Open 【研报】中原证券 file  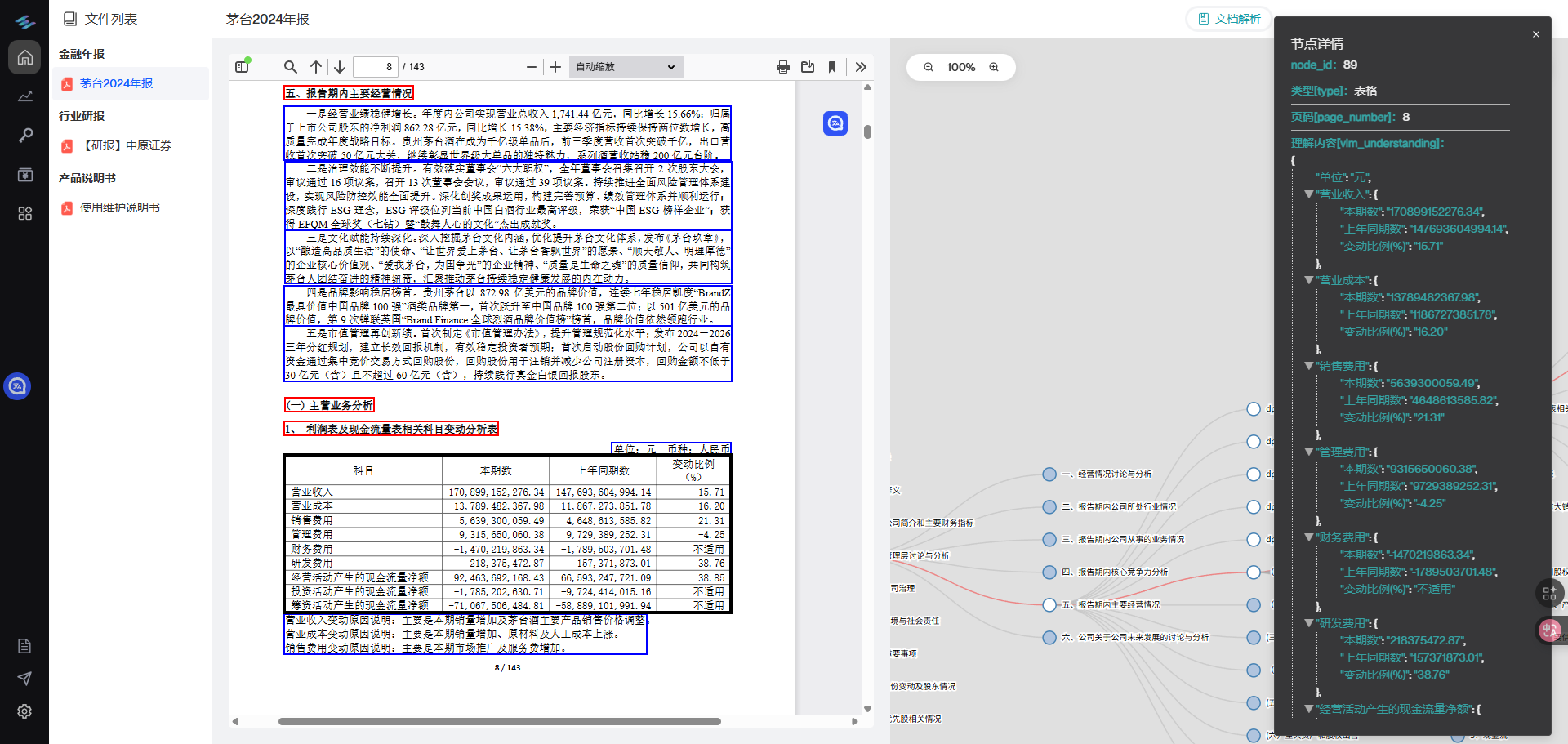point(131,145)
